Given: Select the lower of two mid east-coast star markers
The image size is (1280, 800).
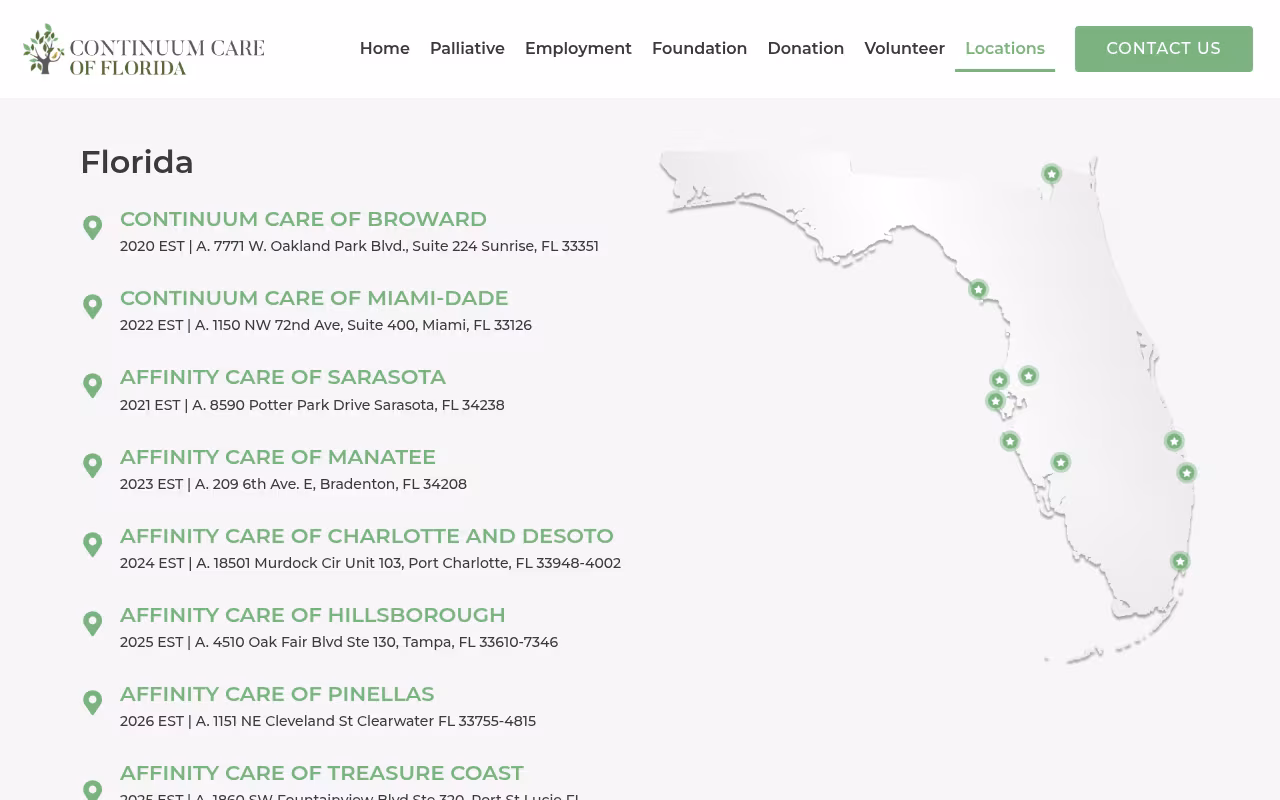Looking at the screenshot, I should click(x=1186, y=472).
